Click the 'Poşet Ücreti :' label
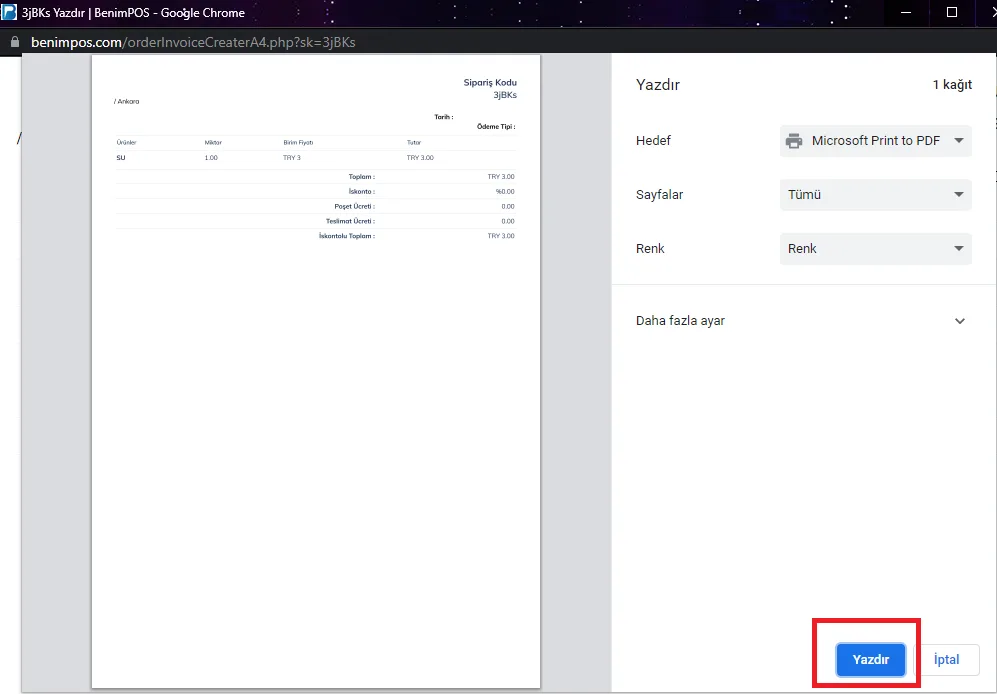The width and height of the screenshot is (997, 694). [x=355, y=207]
